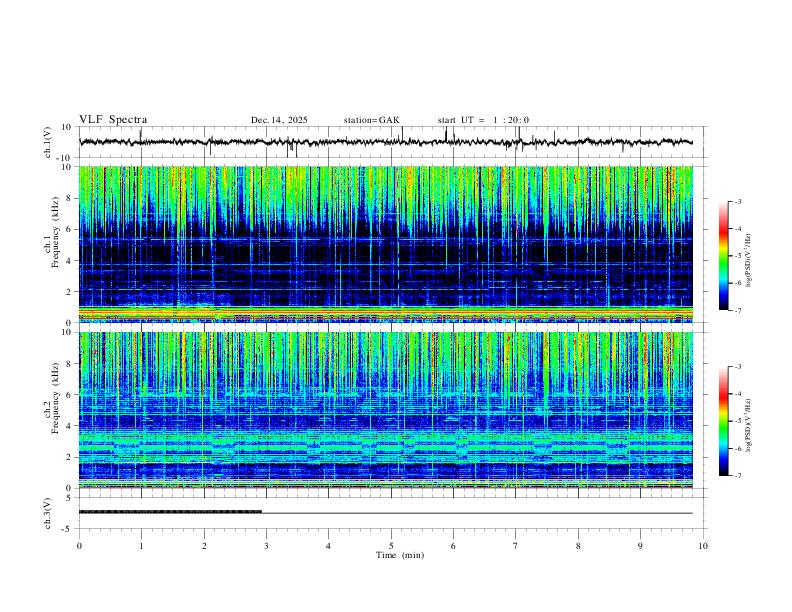The height and width of the screenshot is (612, 792).
Task: Click the "7" minute tick label
Action: point(516,546)
